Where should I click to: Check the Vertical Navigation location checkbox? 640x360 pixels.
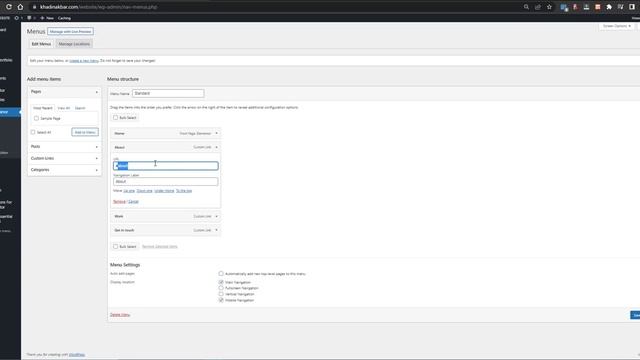coord(221,294)
